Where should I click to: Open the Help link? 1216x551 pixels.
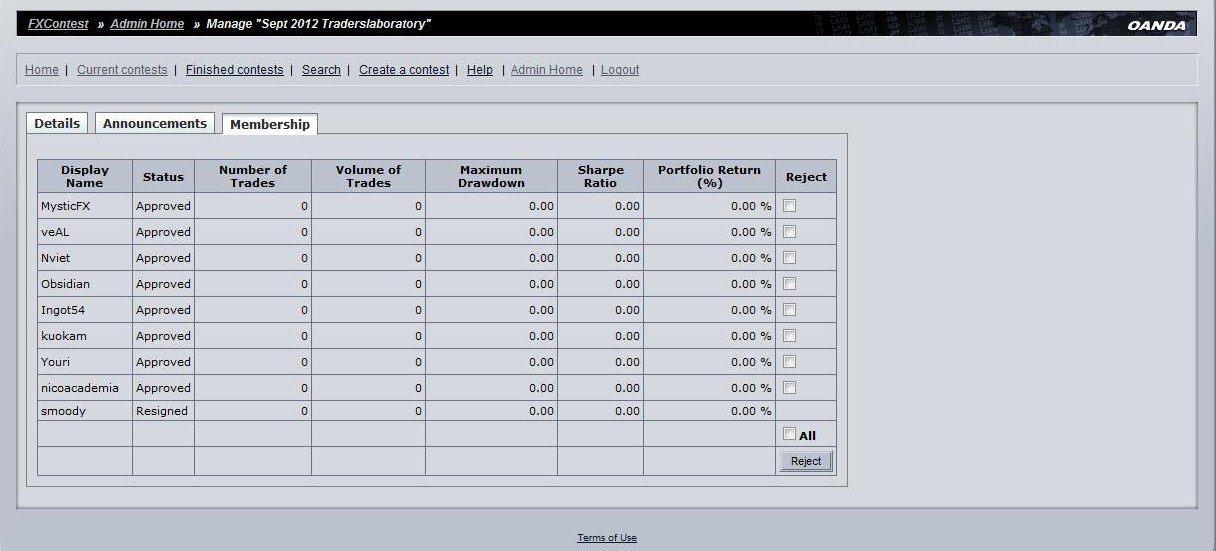(x=480, y=70)
